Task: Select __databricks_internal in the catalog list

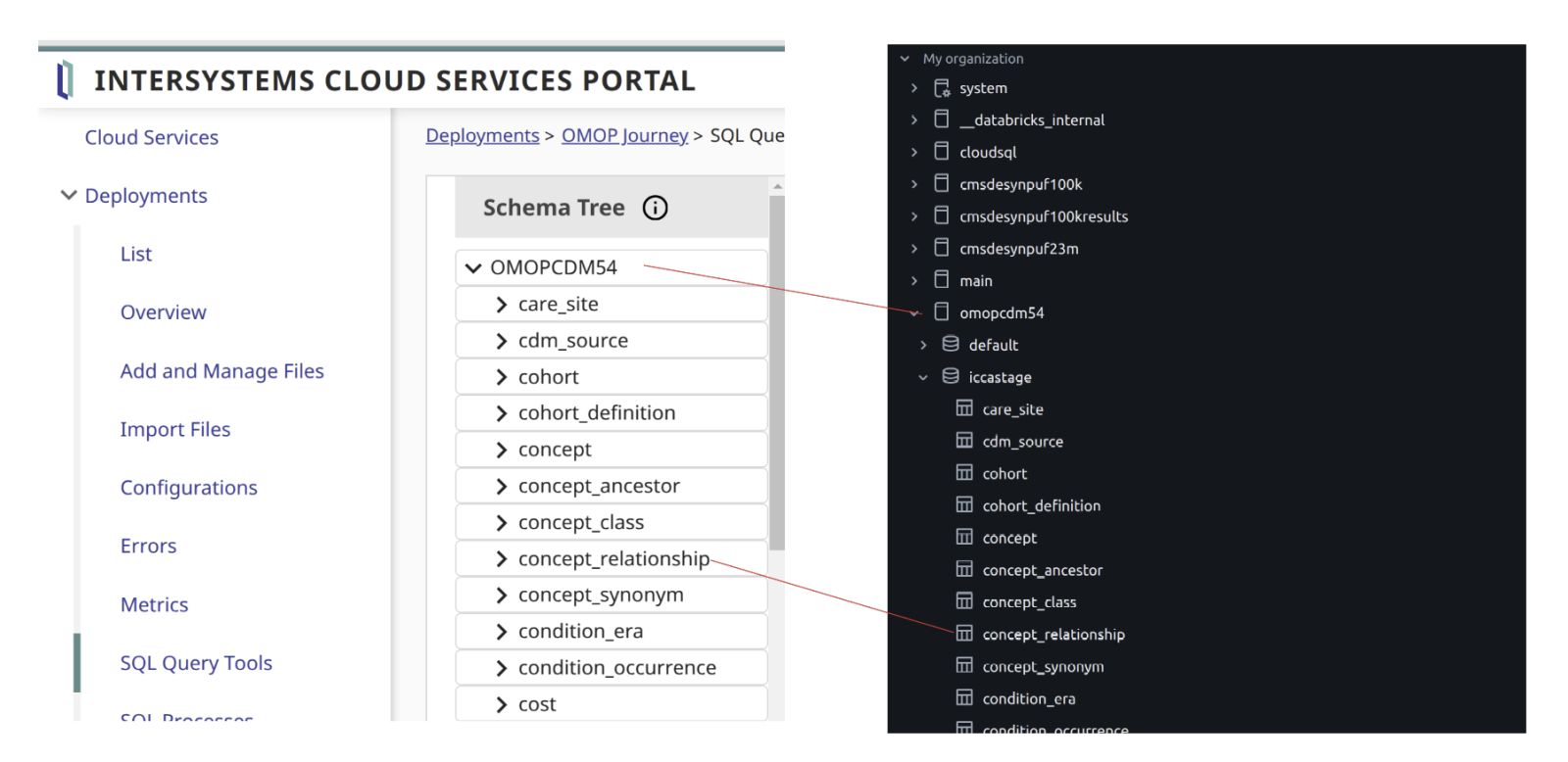Action: [x=1032, y=120]
